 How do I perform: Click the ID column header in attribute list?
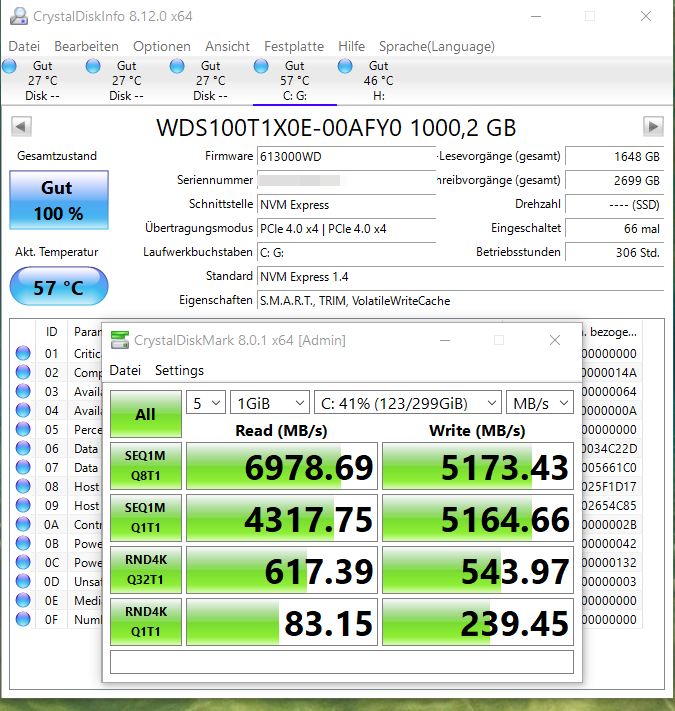pos(52,332)
